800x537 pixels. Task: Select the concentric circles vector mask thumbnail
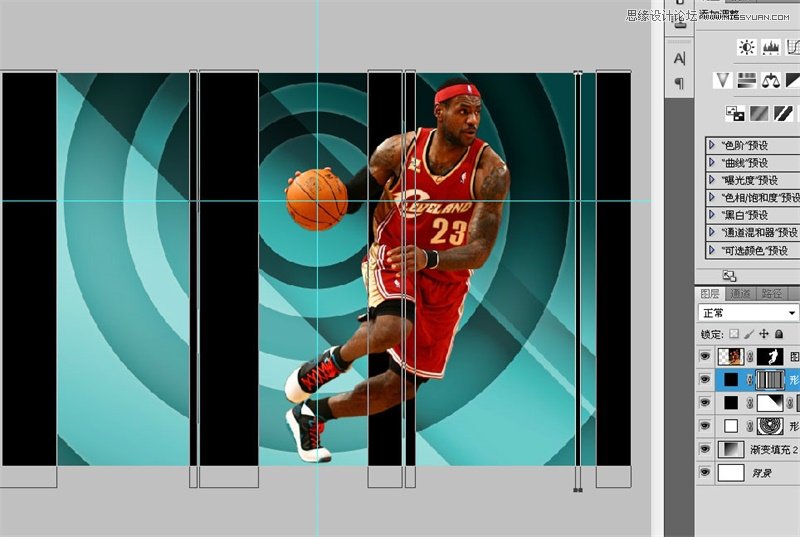pyautogui.click(x=770, y=426)
